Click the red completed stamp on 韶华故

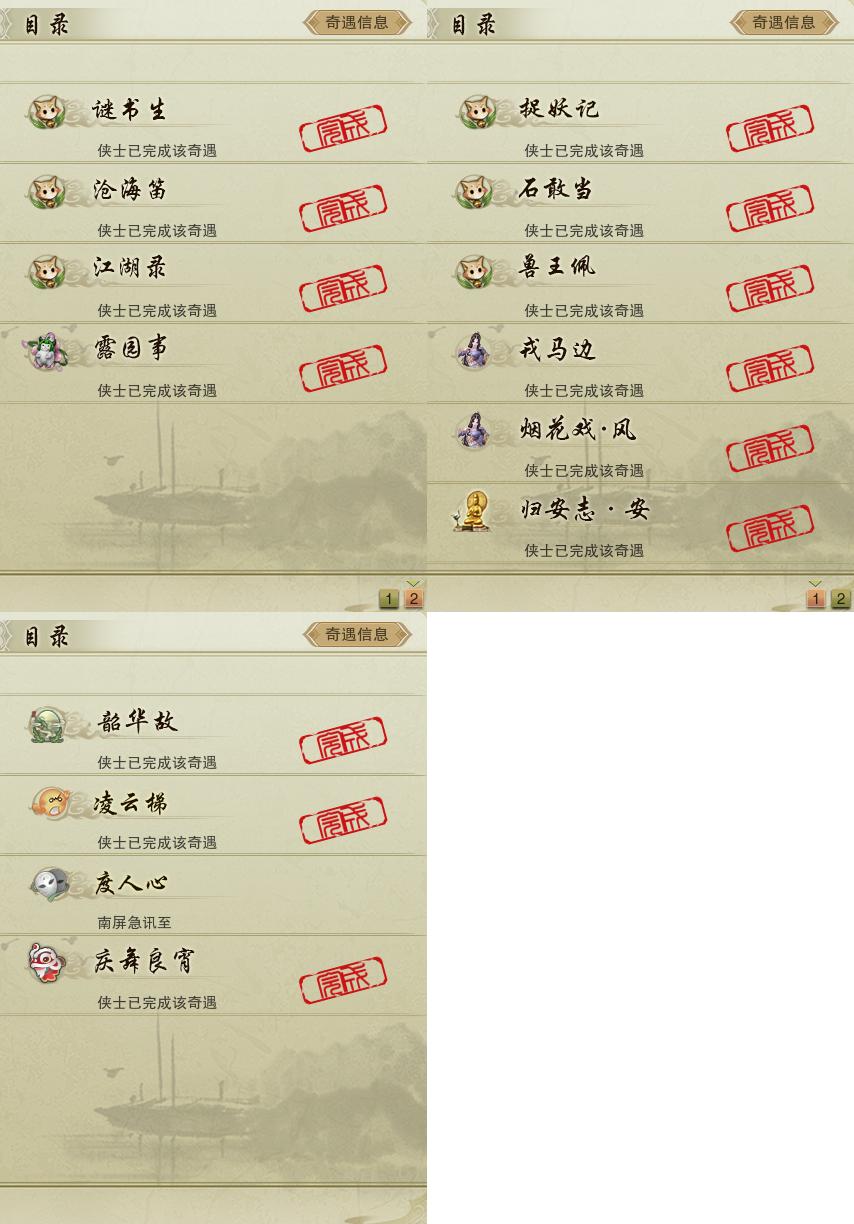(343, 741)
